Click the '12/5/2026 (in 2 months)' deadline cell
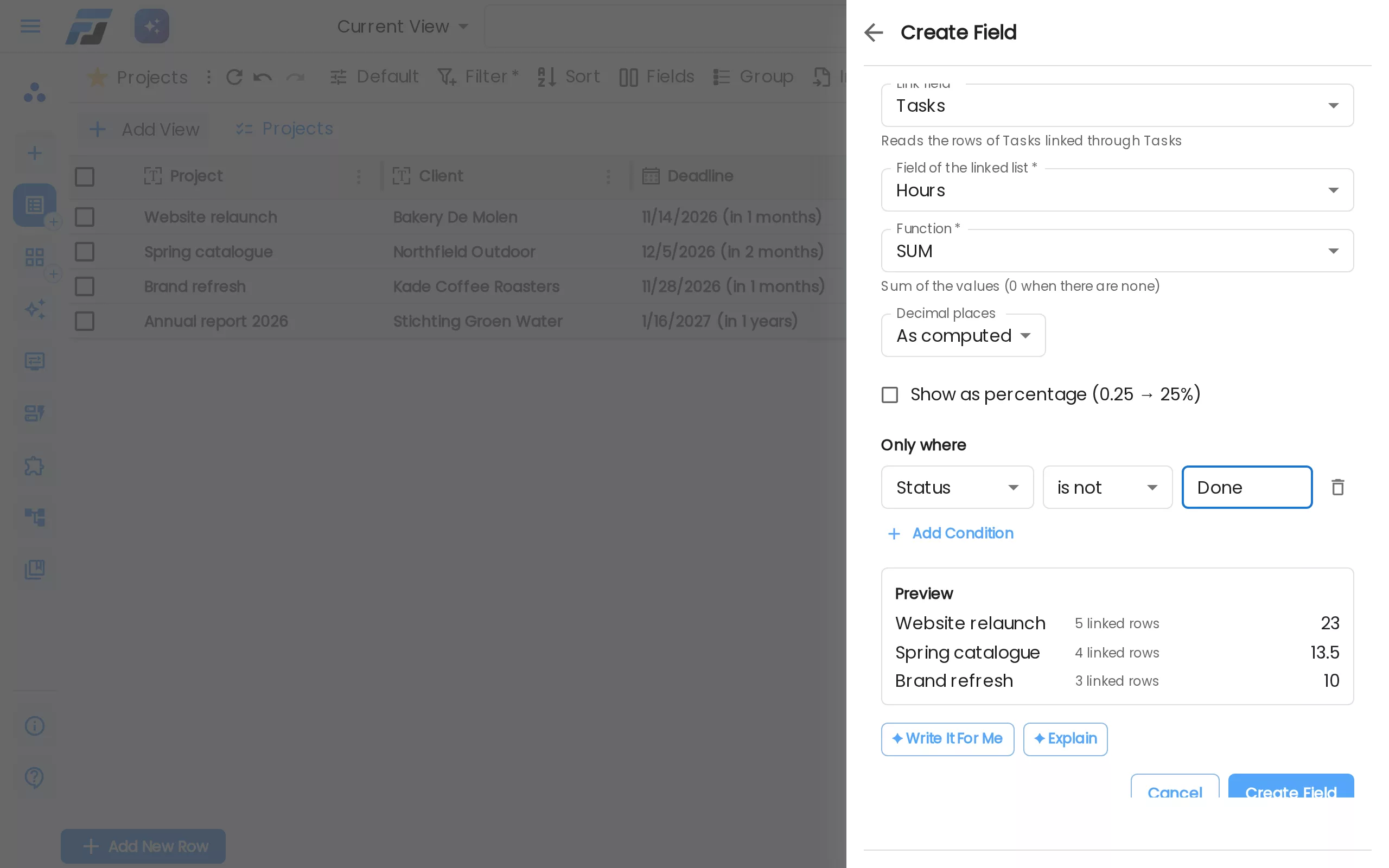The width and height of the screenshot is (1389, 868). 732,251
